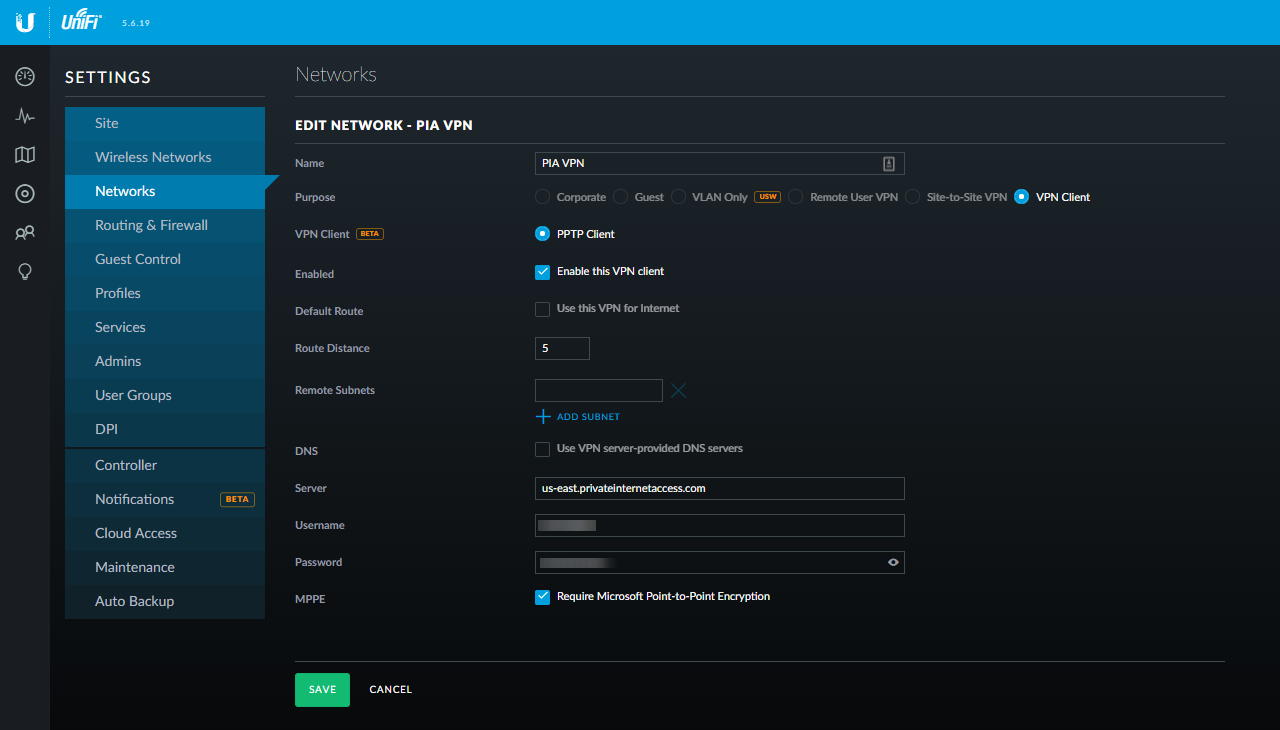Click the MPPE field label
Viewport: 1280px width, 730px height.
[x=310, y=600]
